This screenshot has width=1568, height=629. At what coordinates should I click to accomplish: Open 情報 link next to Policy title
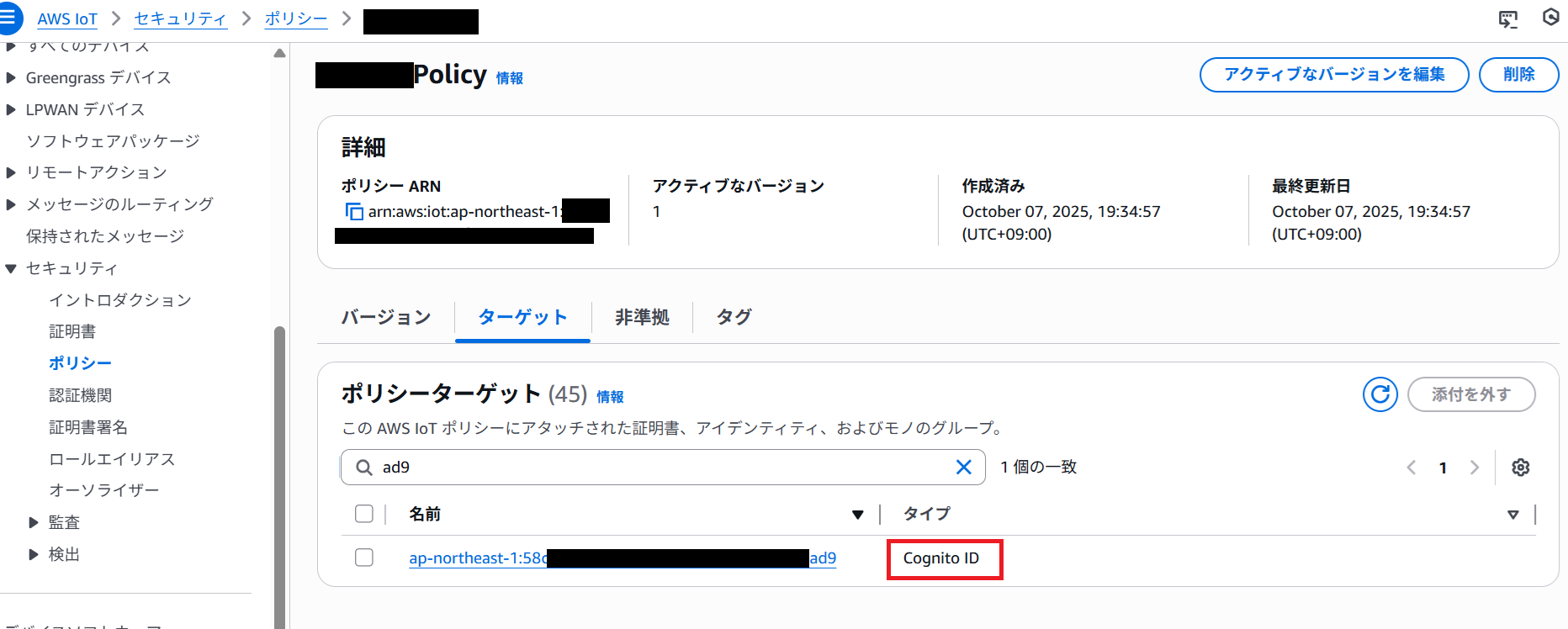(x=510, y=78)
